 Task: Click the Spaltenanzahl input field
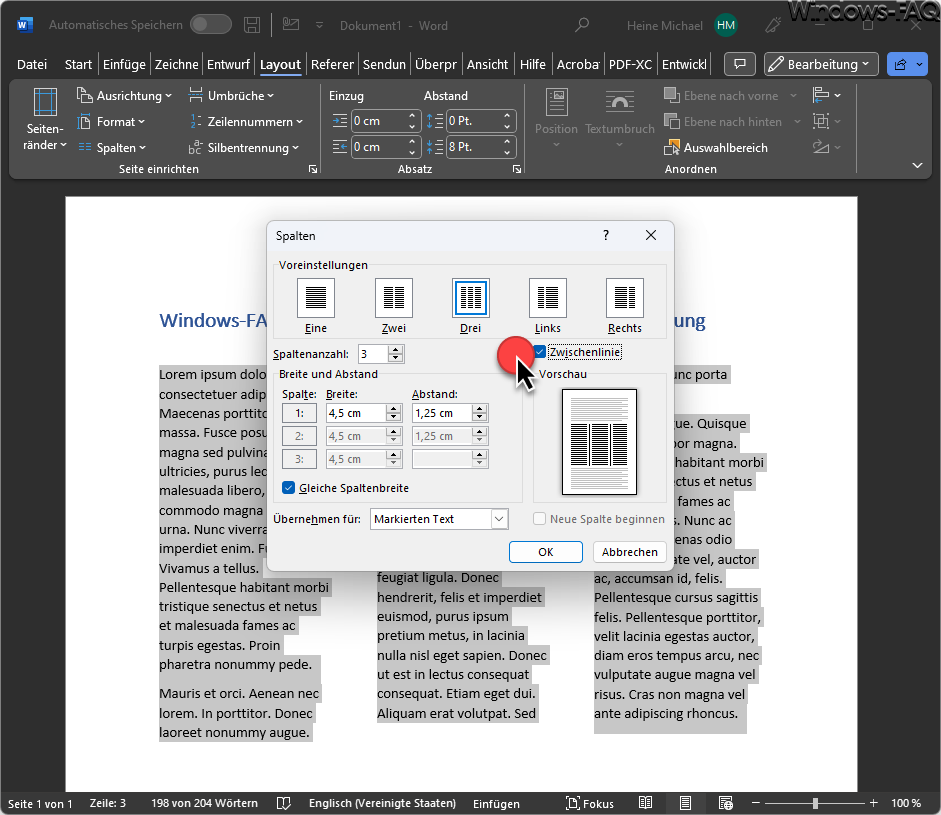pos(373,354)
